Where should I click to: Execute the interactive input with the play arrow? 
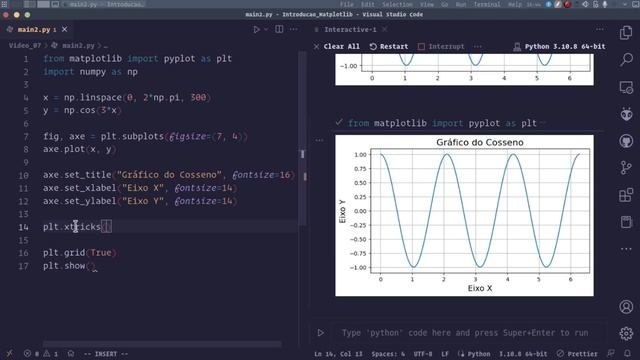(x=321, y=333)
